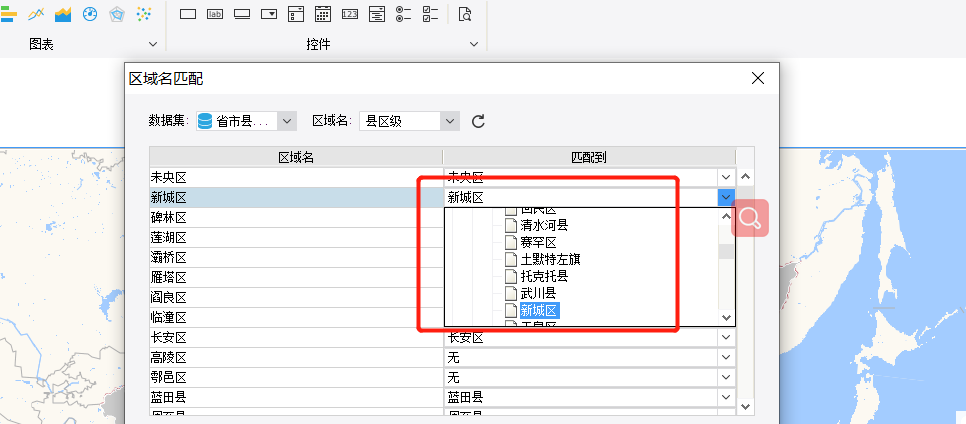This screenshot has width=966, height=424.
Task: Select the 长安区 region name cell
Action: coord(296,338)
